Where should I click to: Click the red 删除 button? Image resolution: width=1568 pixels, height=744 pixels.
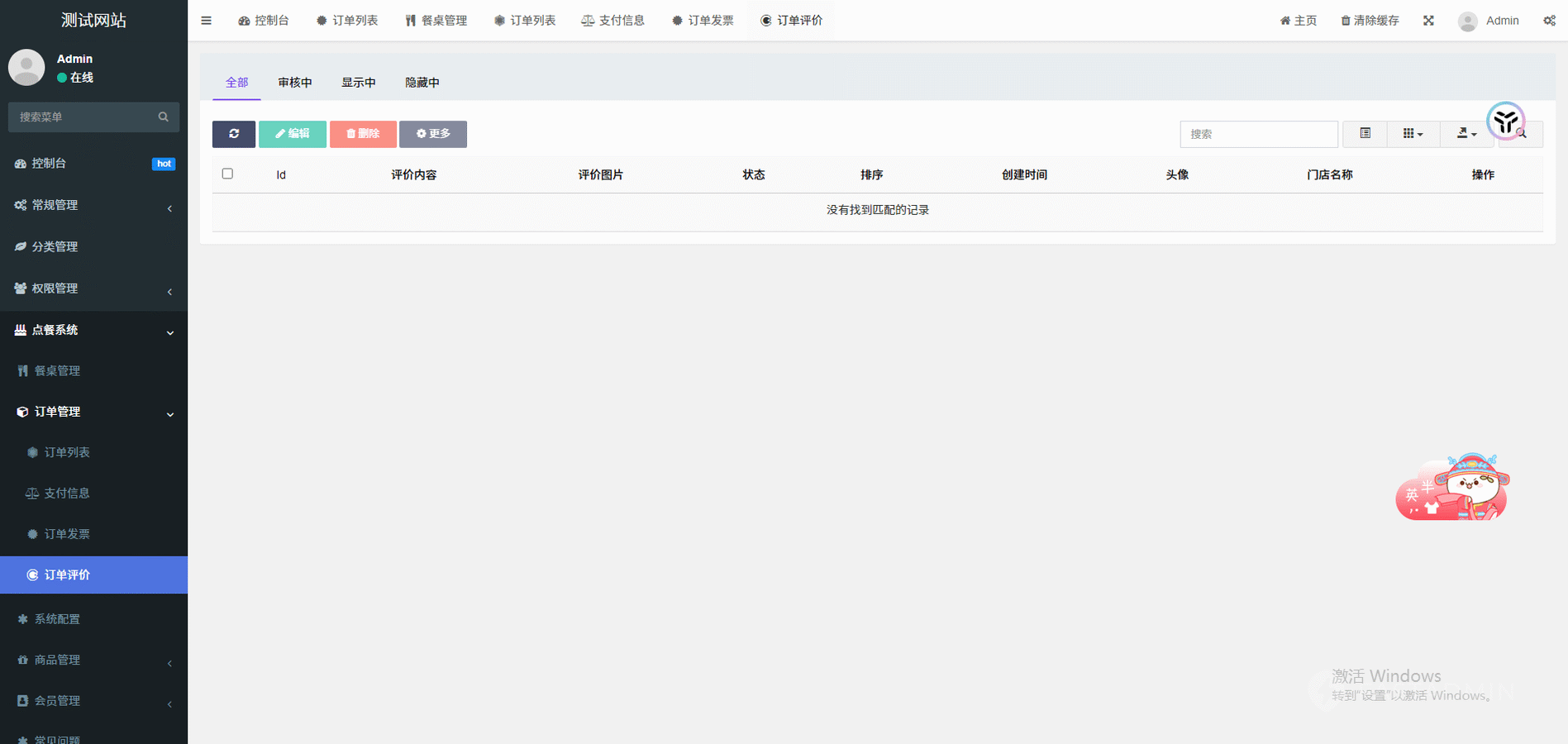point(363,134)
